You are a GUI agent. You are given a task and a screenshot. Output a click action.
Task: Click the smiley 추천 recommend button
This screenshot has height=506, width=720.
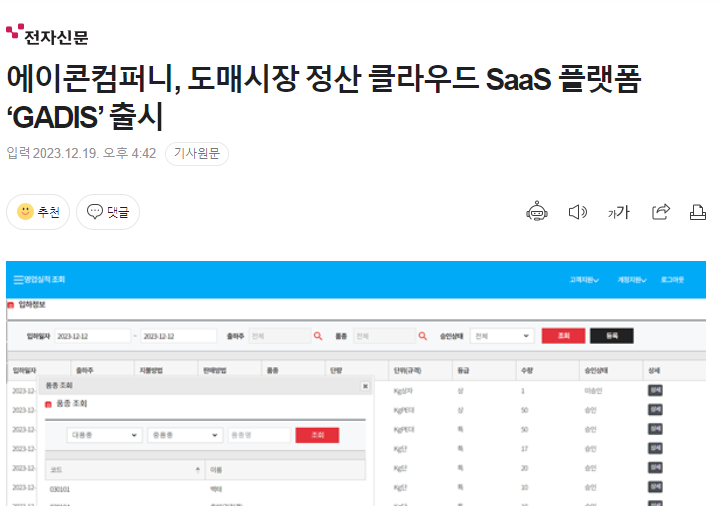point(38,212)
